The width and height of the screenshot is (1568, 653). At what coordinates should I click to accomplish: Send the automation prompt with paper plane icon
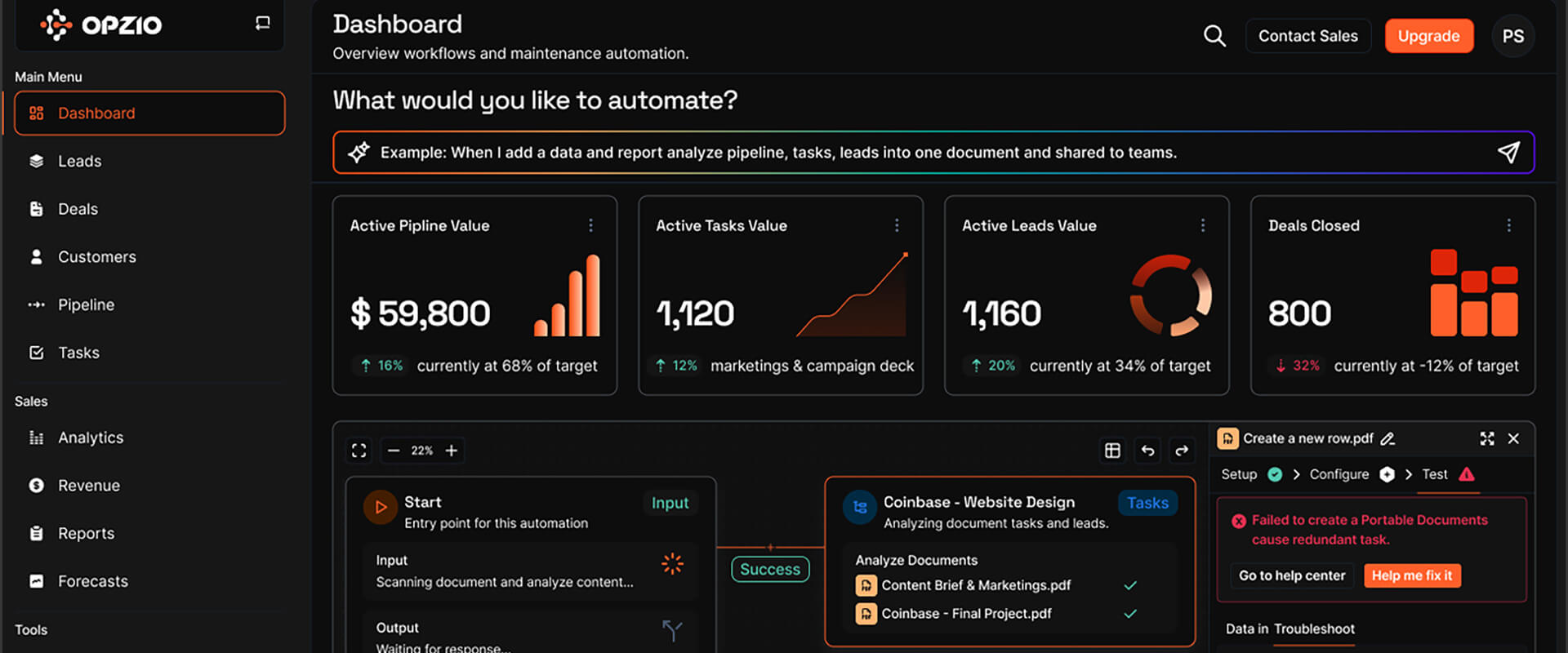click(1508, 152)
